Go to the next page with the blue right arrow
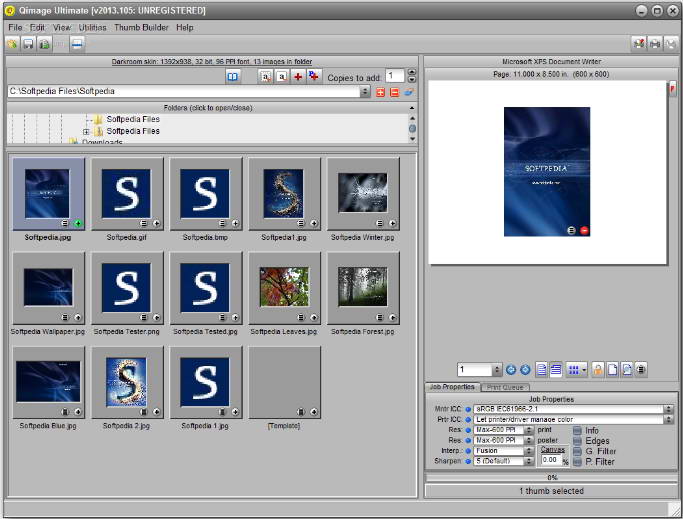683x519 pixels. click(525, 370)
